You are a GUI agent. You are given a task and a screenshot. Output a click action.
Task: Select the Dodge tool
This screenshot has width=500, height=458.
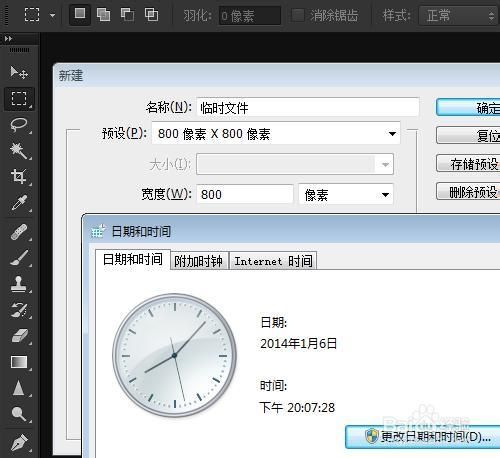pyautogui.click(x=19, y=414)
